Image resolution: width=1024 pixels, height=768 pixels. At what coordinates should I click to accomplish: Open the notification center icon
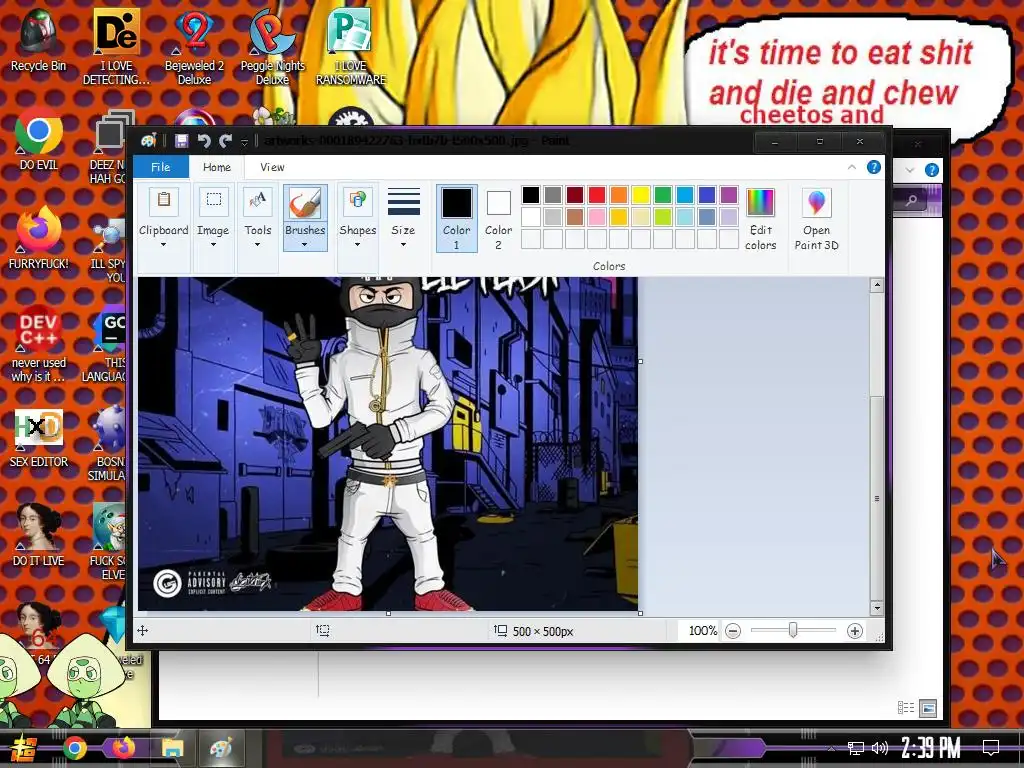tap(991, 747)
